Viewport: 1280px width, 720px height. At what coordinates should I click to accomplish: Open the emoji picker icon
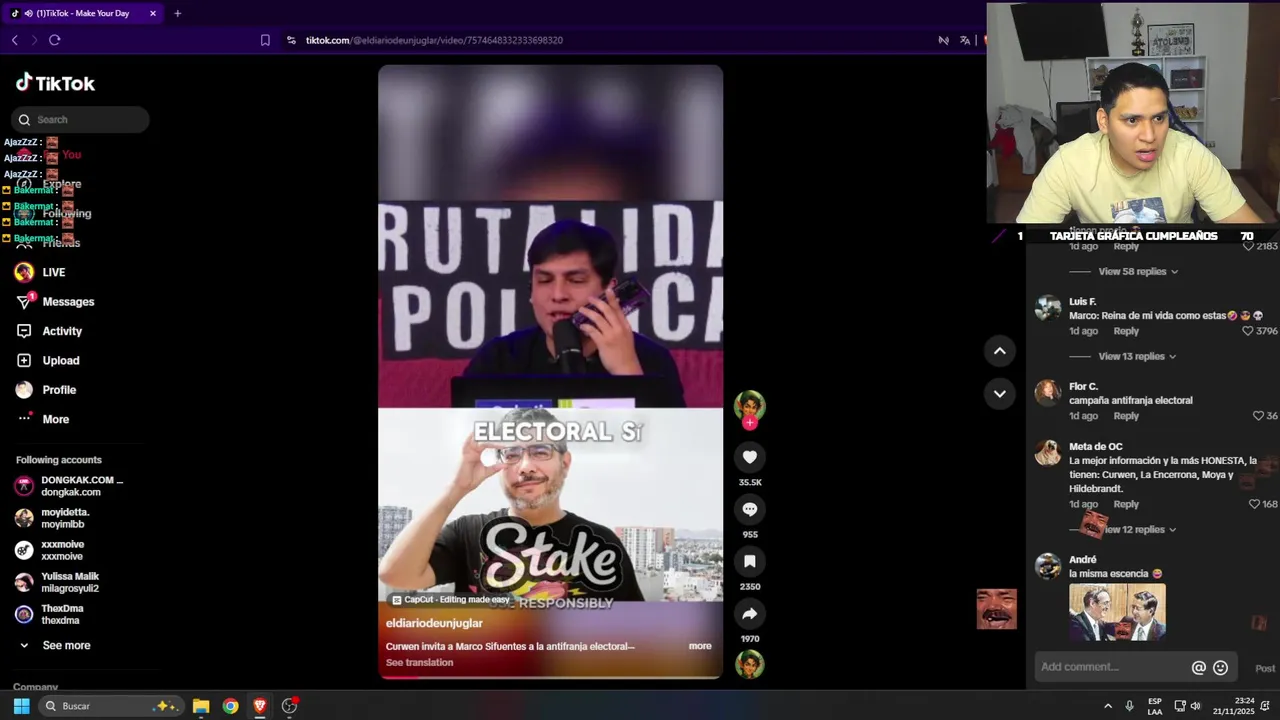(1220, 668)
